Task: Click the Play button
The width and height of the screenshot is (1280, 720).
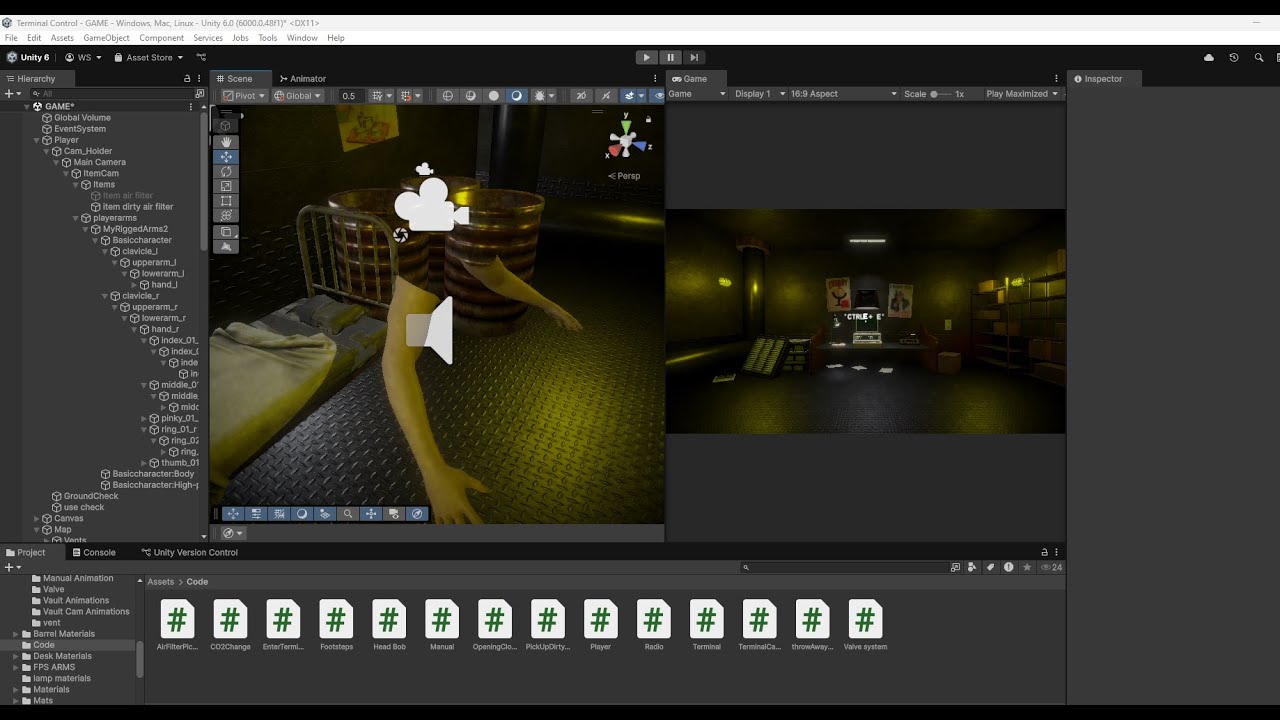Action: 646,57
